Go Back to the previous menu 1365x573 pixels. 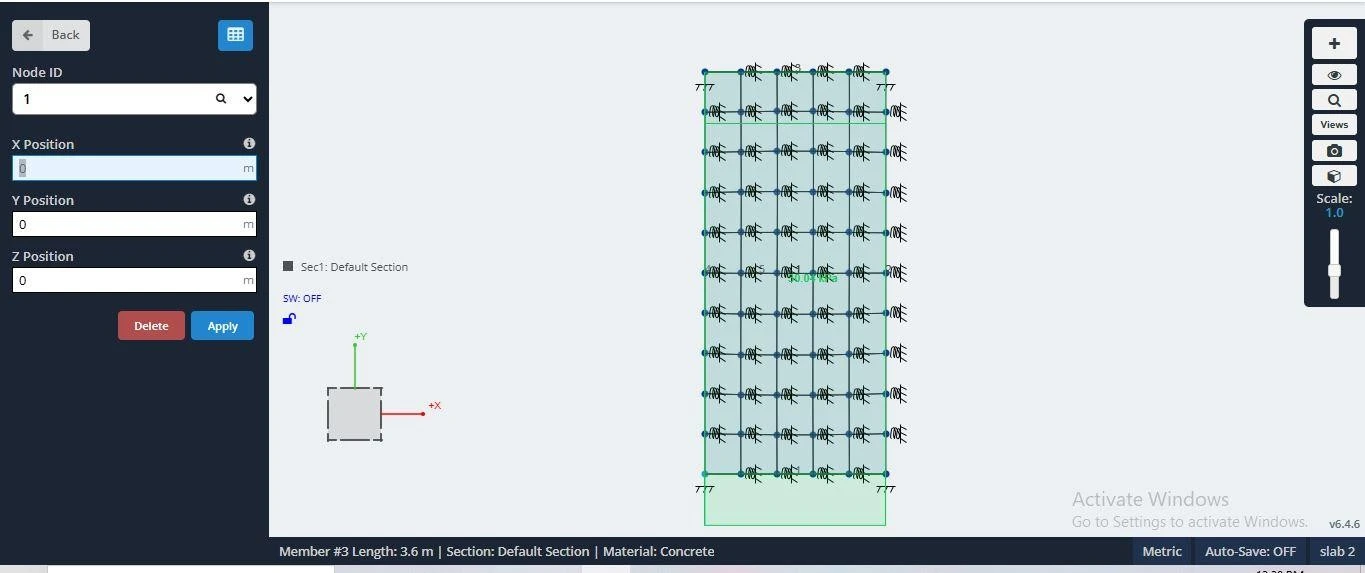tap(51, 35)
